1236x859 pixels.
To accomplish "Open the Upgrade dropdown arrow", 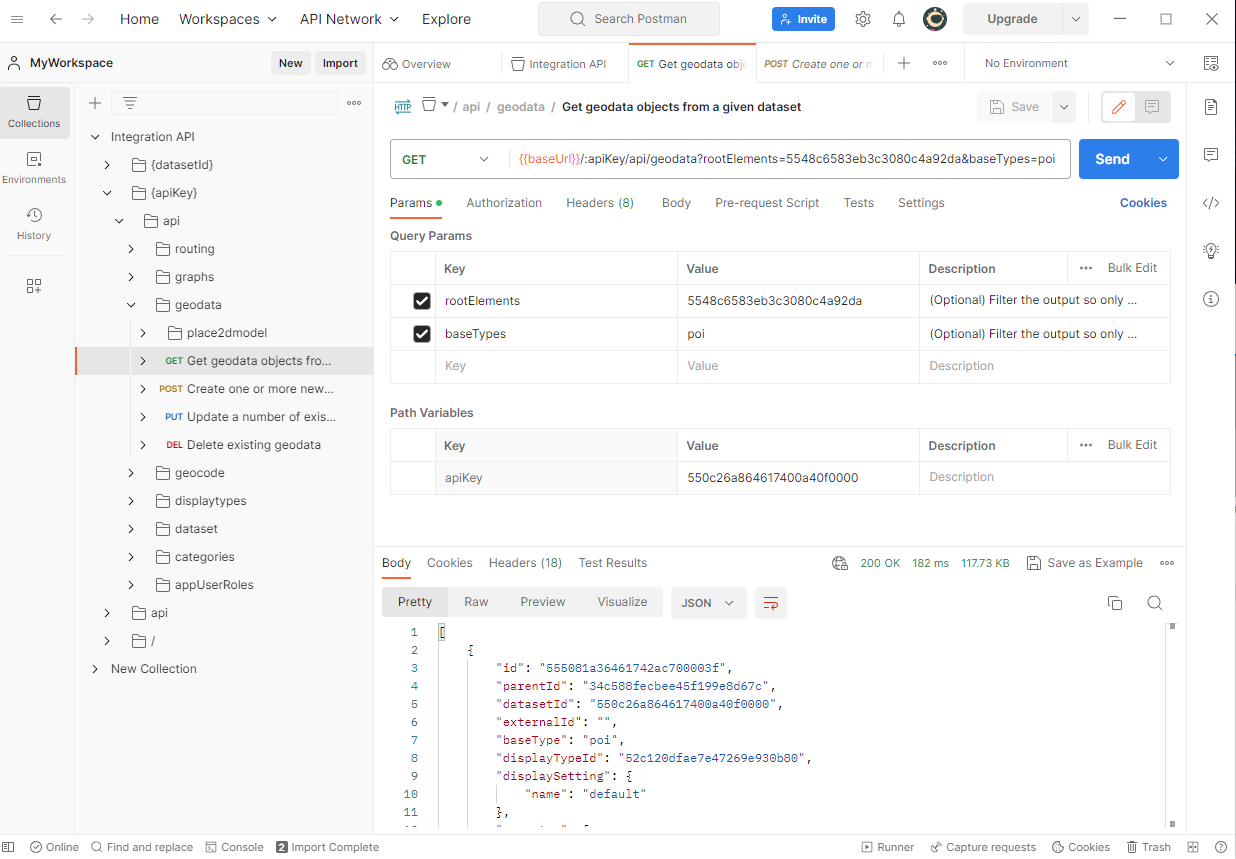I will tap(1076, 19).
